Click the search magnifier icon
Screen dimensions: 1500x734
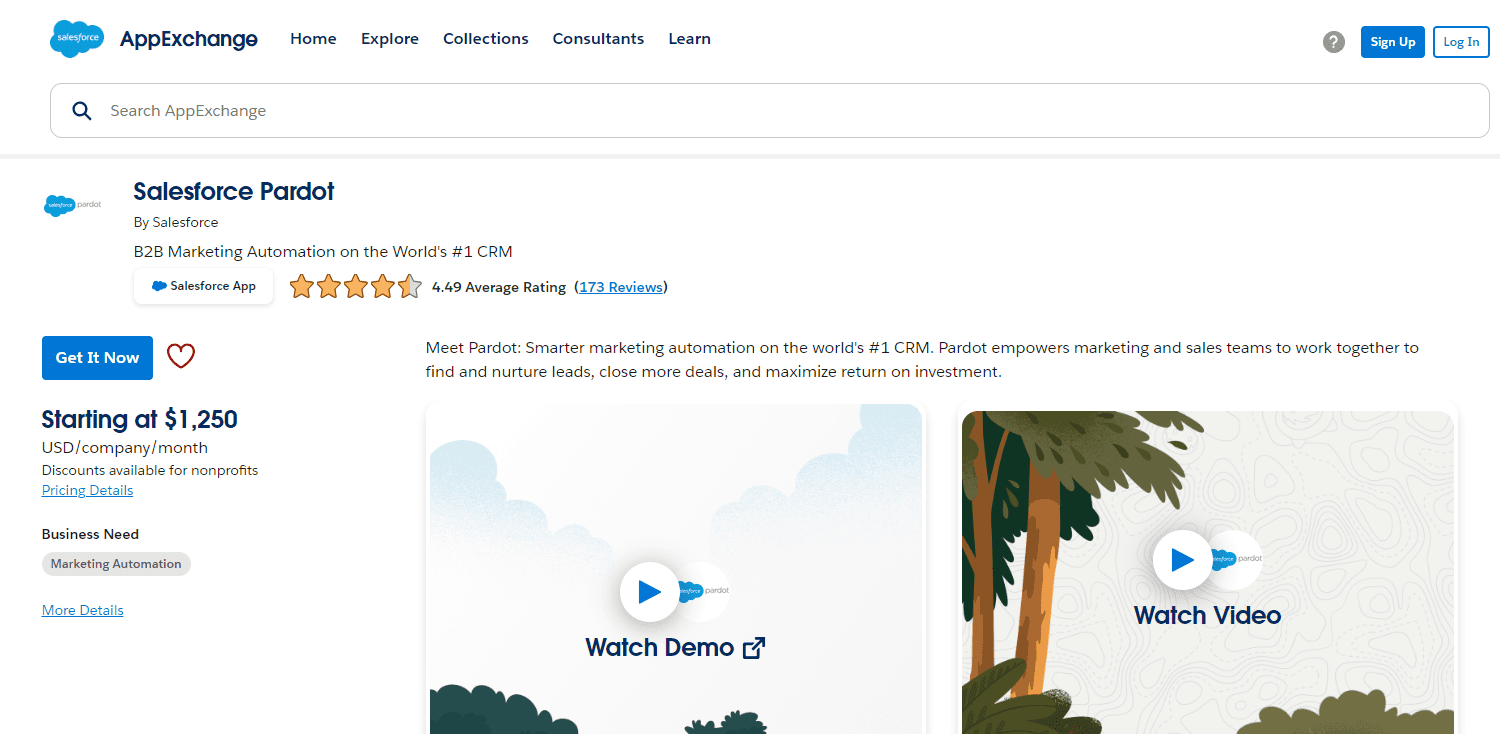coord(82,111)
